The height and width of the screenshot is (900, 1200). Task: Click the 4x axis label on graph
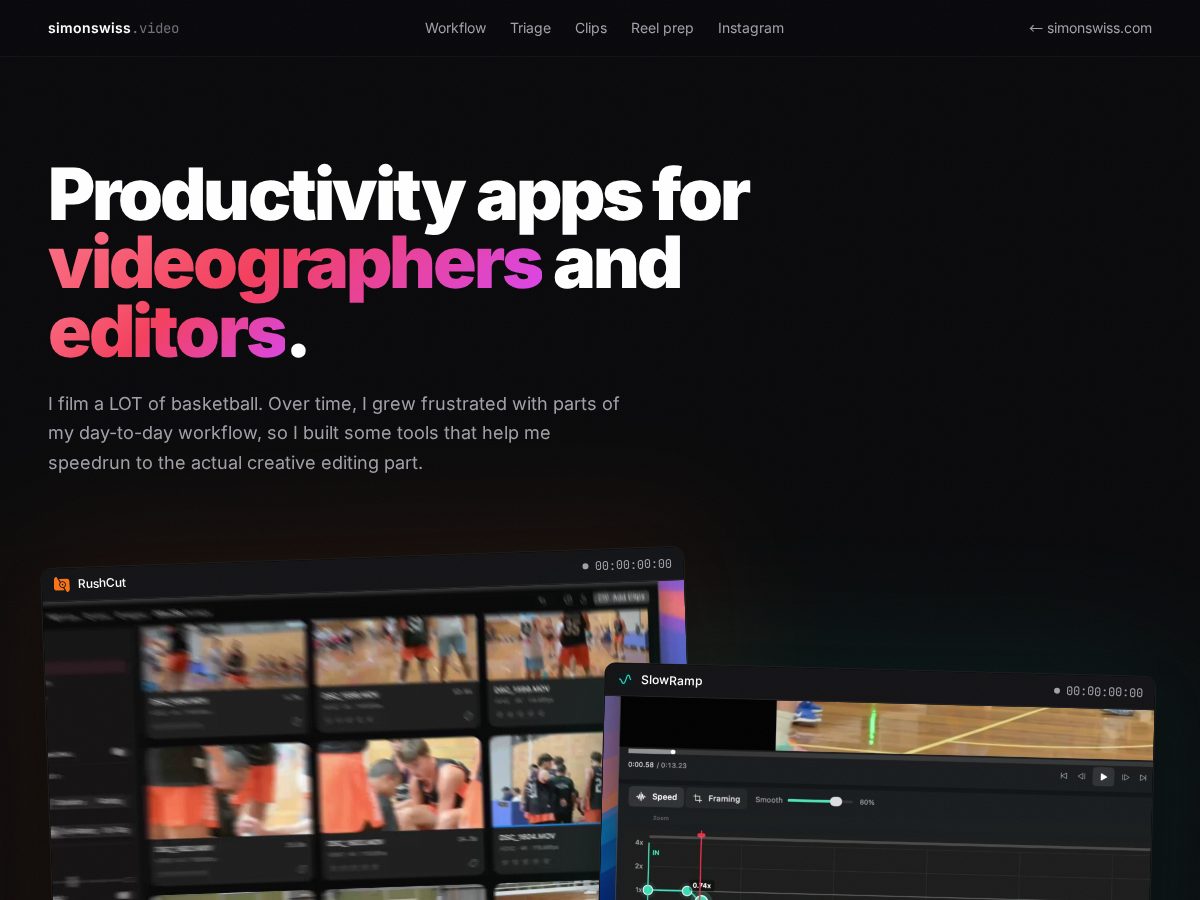pos(639,842)
